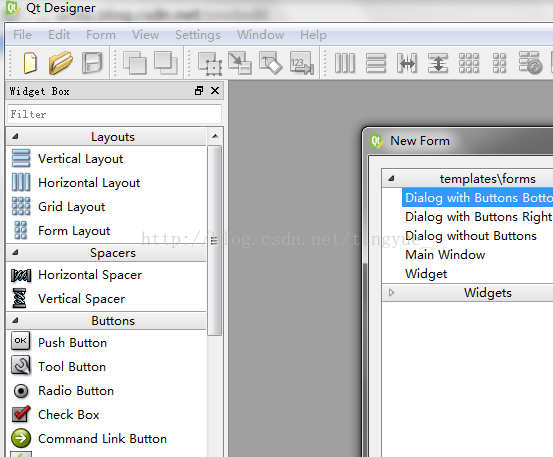The width and height of the screenshot is (553, 457).
Task: Select the Edit Widgets mode icon
Action: [210, 63]
